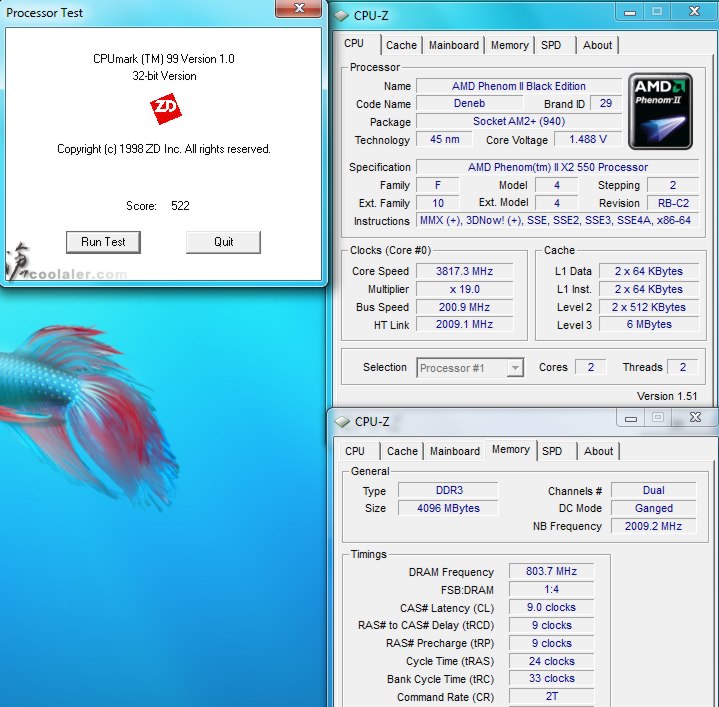Click the '6 MBytes' Level 3 cache value
This screenshot has height=707, width=719.
648,325
